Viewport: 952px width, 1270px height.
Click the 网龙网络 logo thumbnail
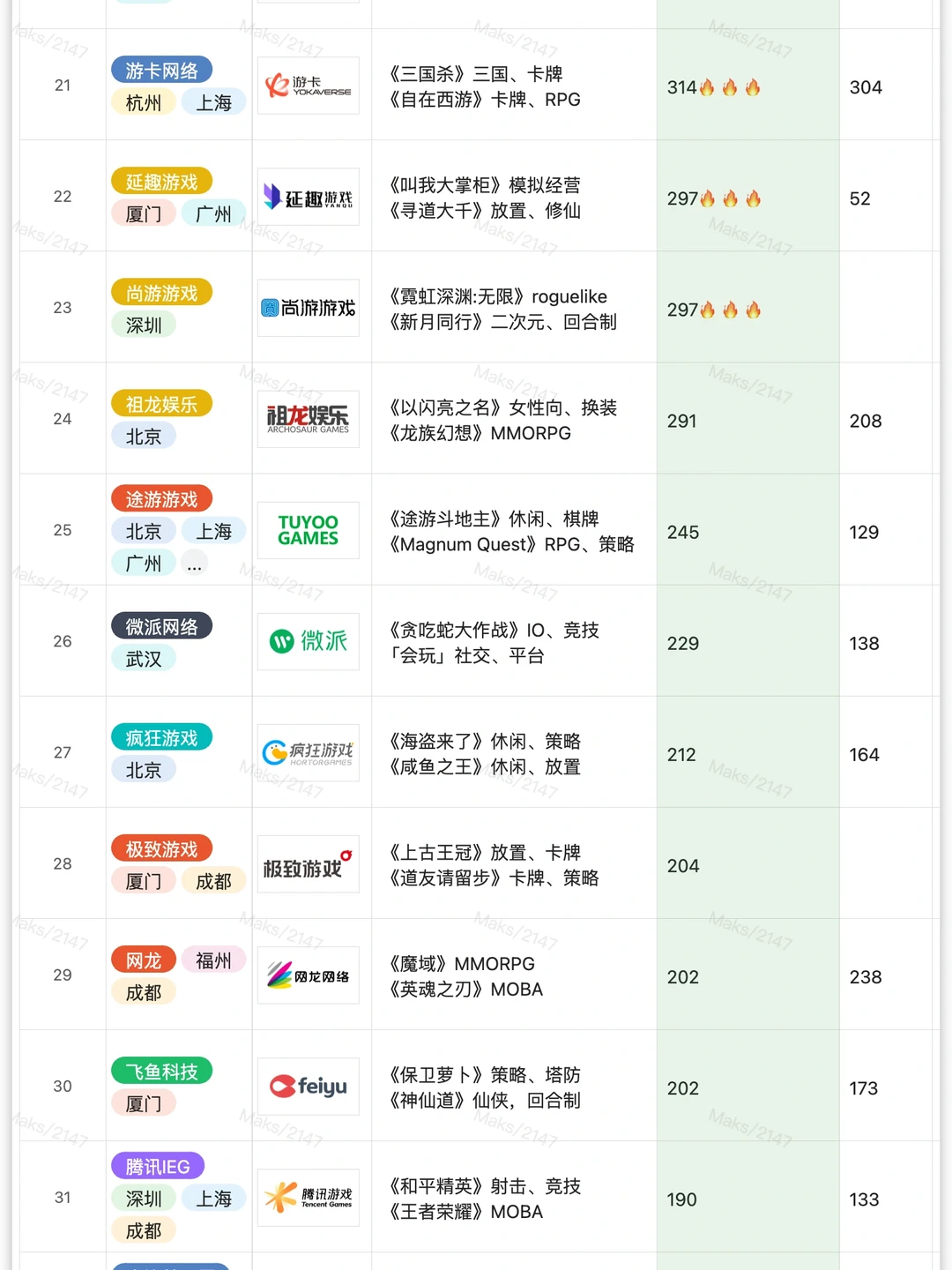coord(309,975)
